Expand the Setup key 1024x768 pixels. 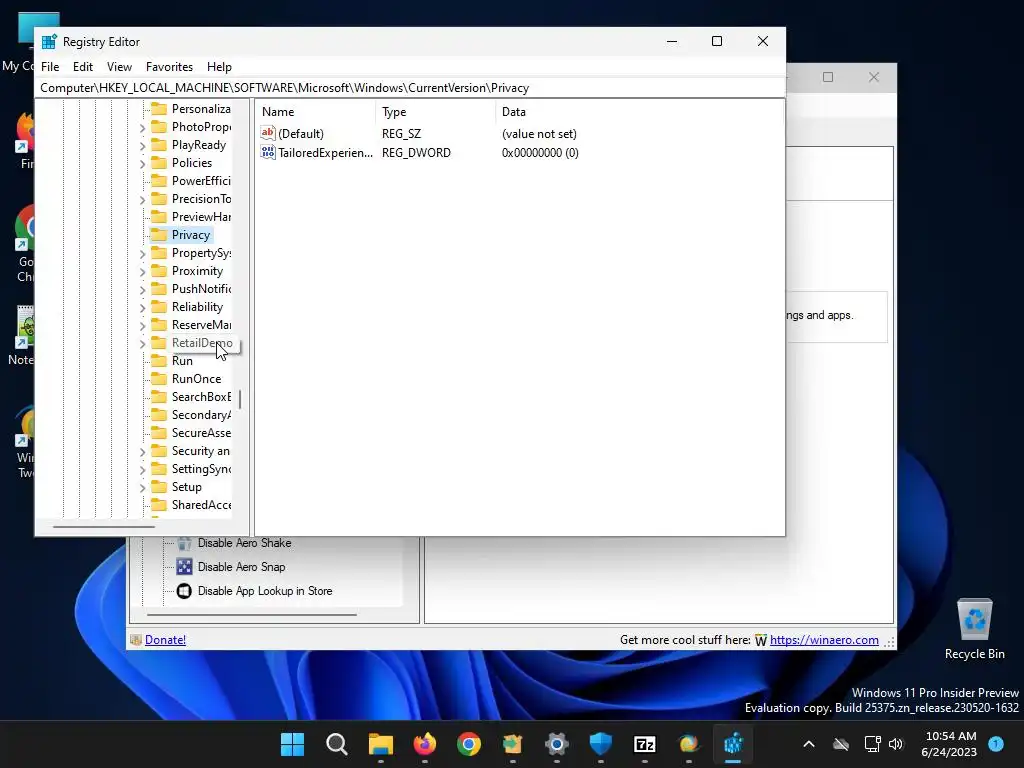[x=142, y=487]
